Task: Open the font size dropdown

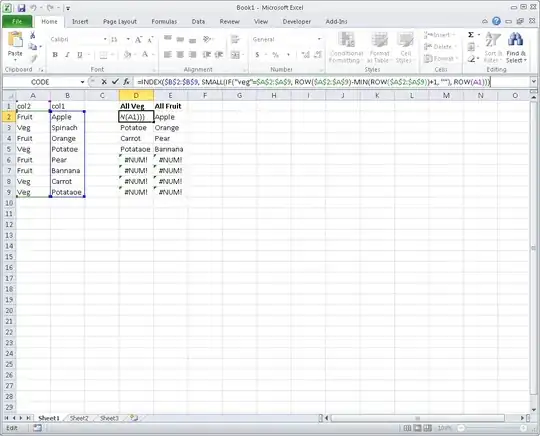Action: coord(128,40)
